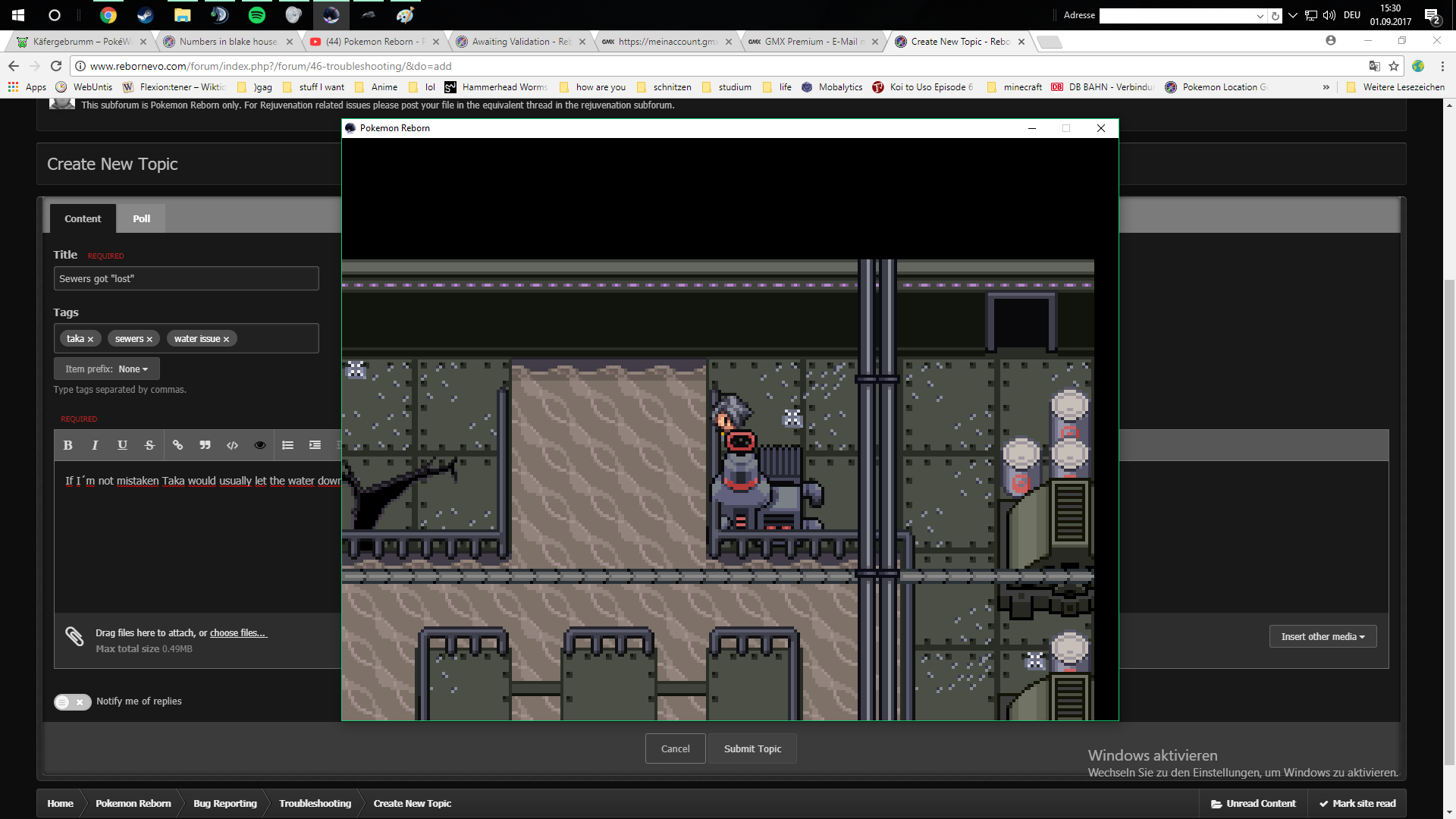The width and height of the screenshot is (1456, 819).
Task: Apply strikethrough formatting in editor
Action: click(x=149, y=445)
